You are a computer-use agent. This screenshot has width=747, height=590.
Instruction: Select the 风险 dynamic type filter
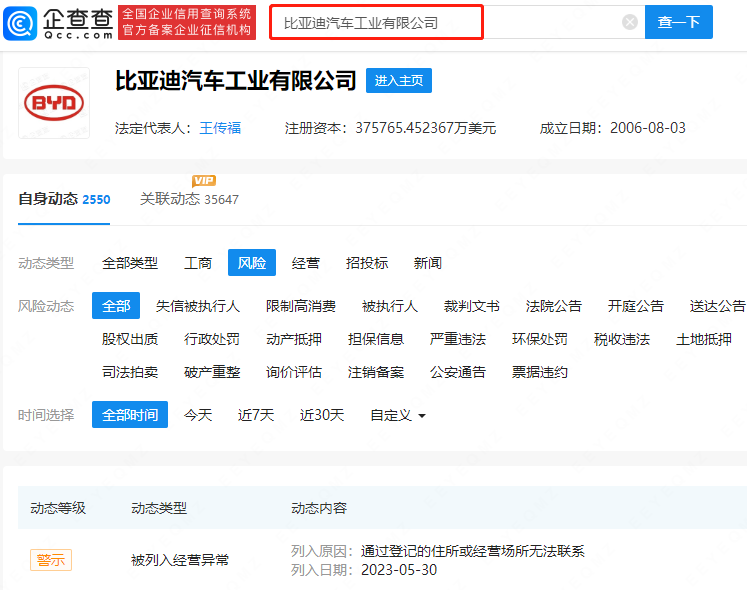[x=252, y=263]
